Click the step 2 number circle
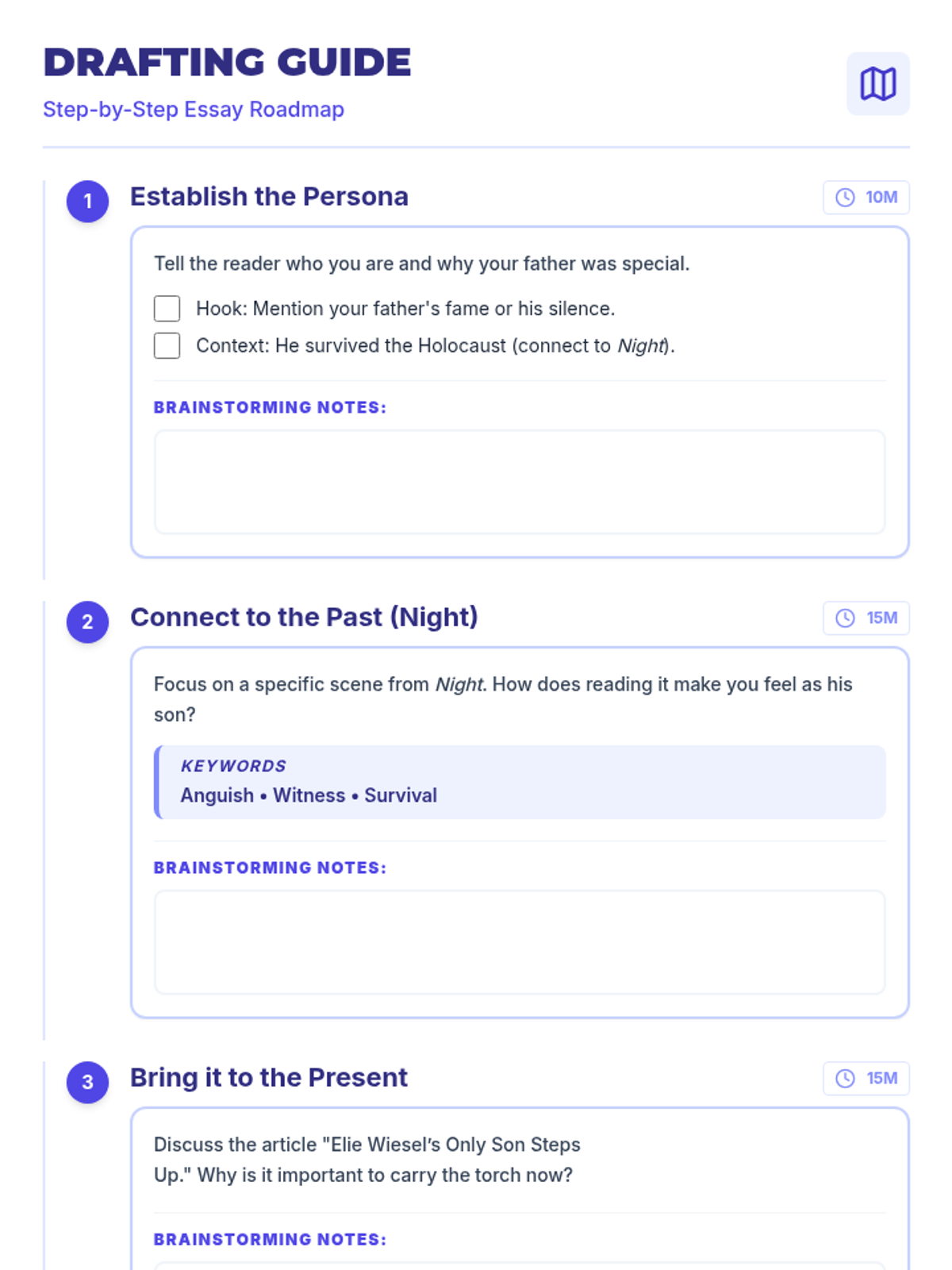 point(87,622)
